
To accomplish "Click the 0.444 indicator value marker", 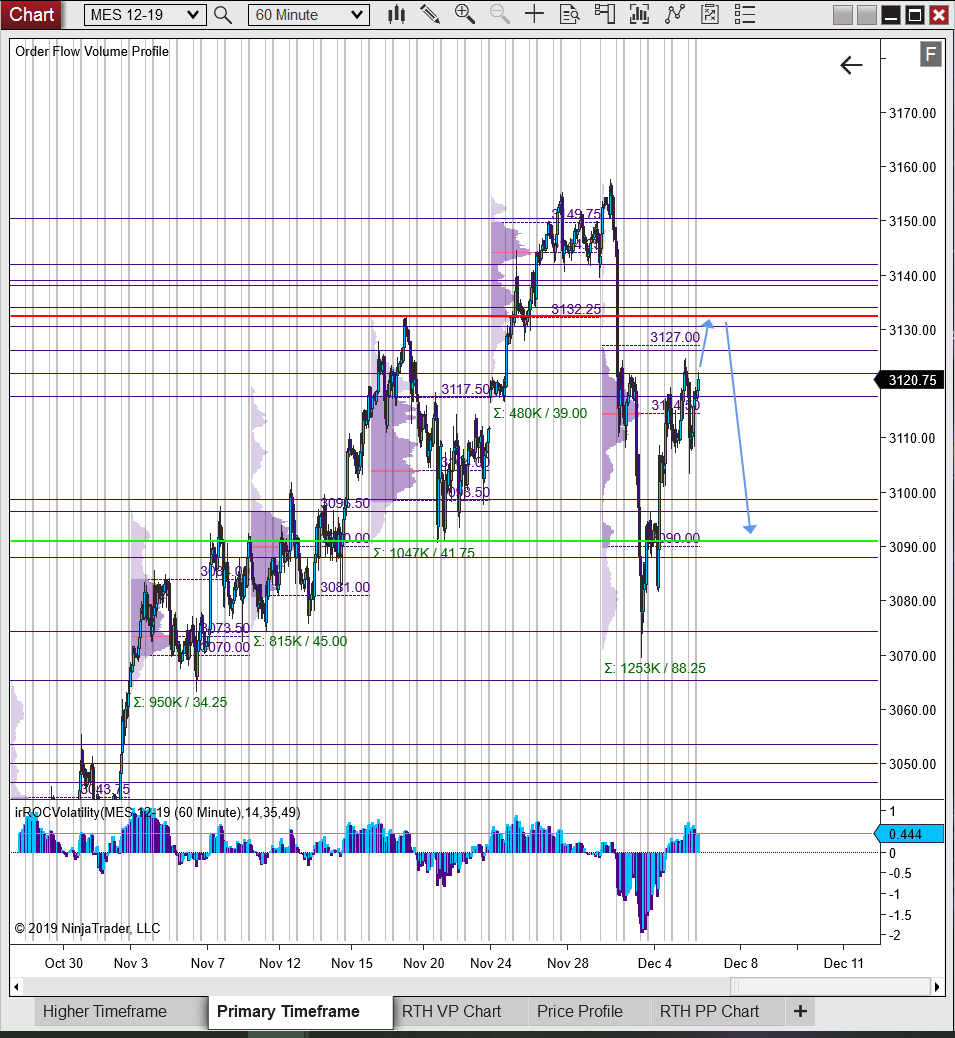I will [910, 834].
